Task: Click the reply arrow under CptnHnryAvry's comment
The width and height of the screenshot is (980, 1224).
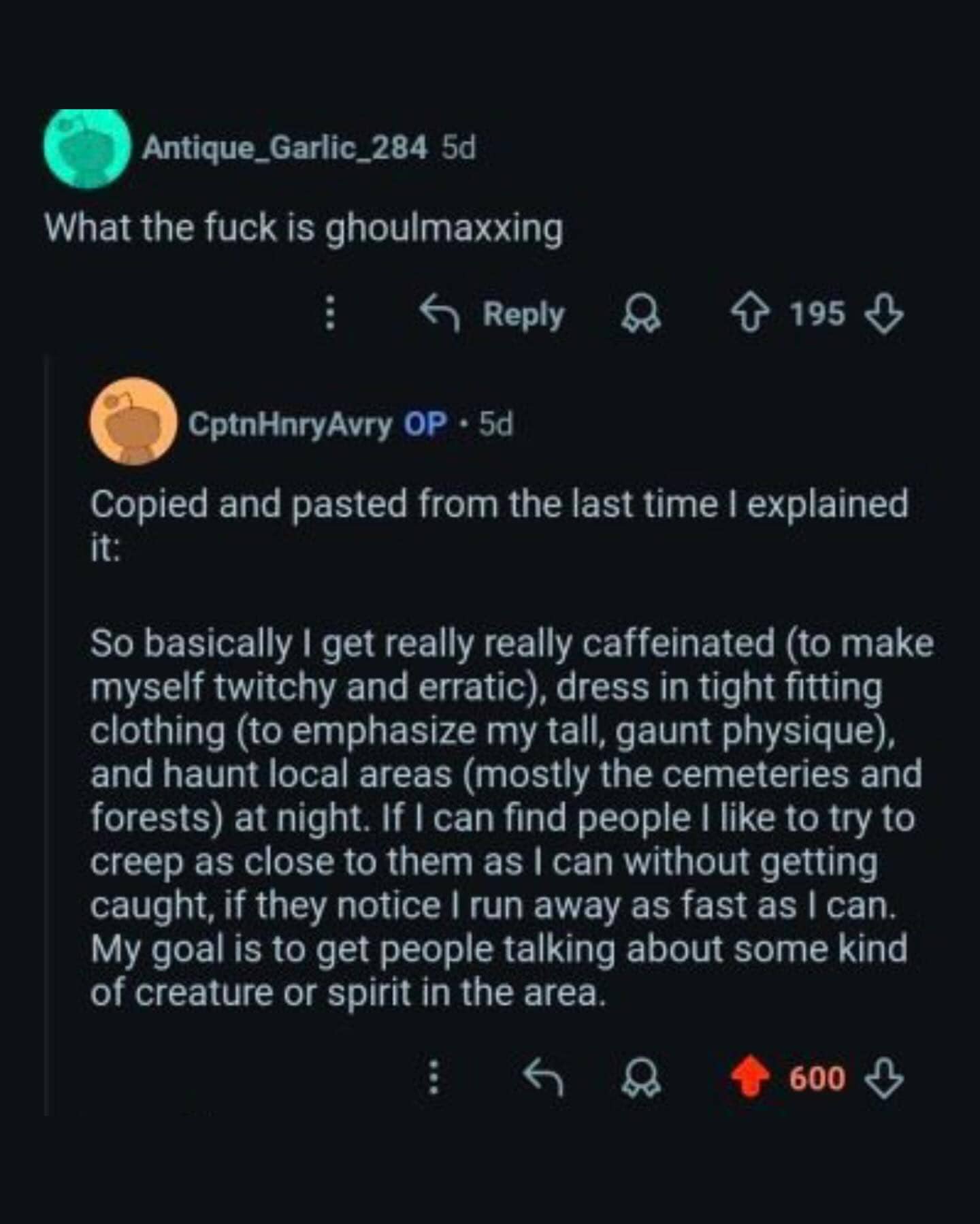Action: coord(542,1078)
